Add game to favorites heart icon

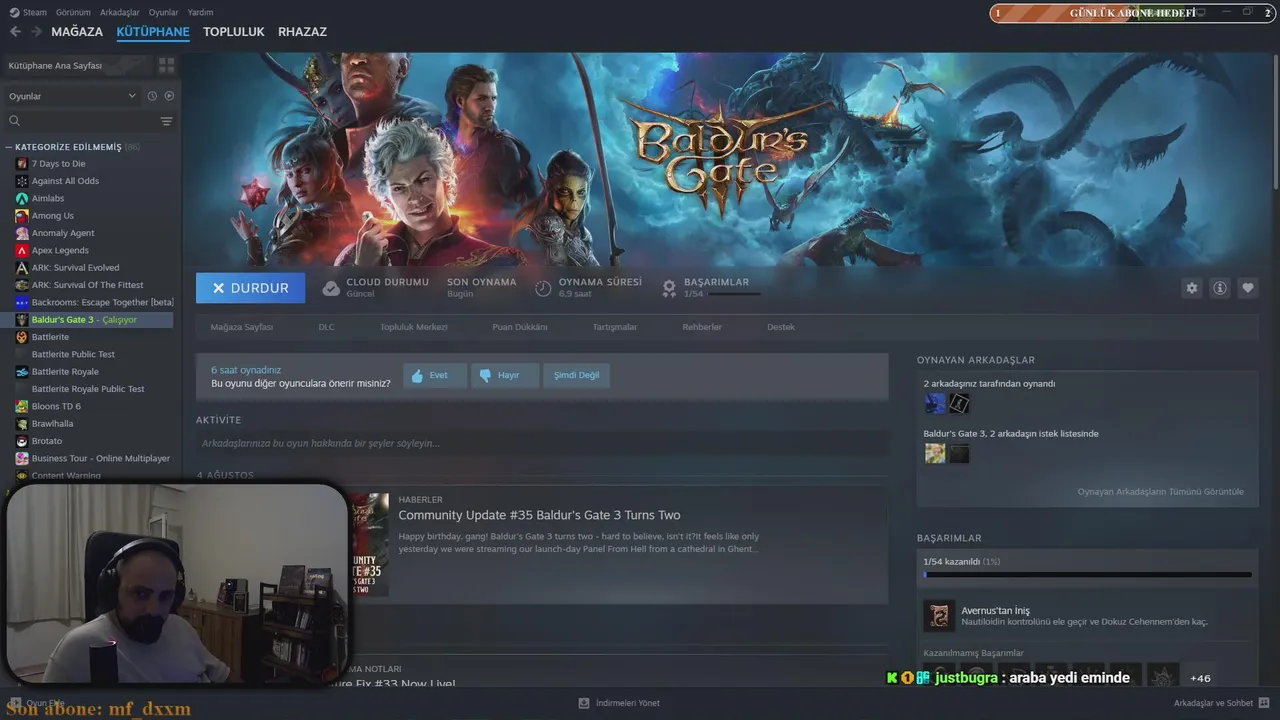coord(1248,288)
